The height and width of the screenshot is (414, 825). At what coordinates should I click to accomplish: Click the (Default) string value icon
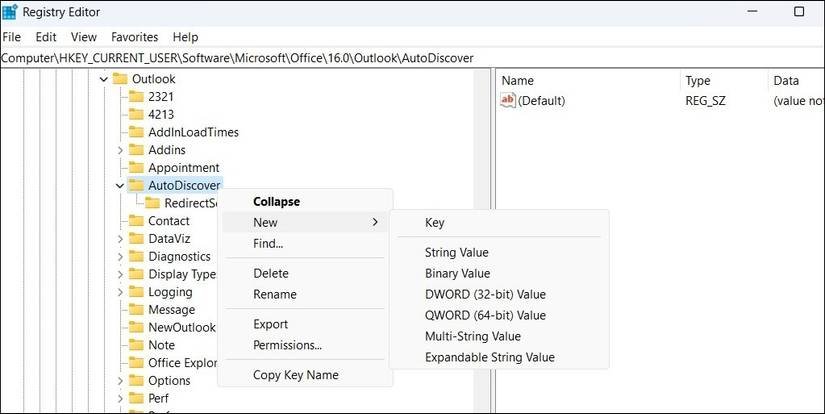click(x=507, y=101)
